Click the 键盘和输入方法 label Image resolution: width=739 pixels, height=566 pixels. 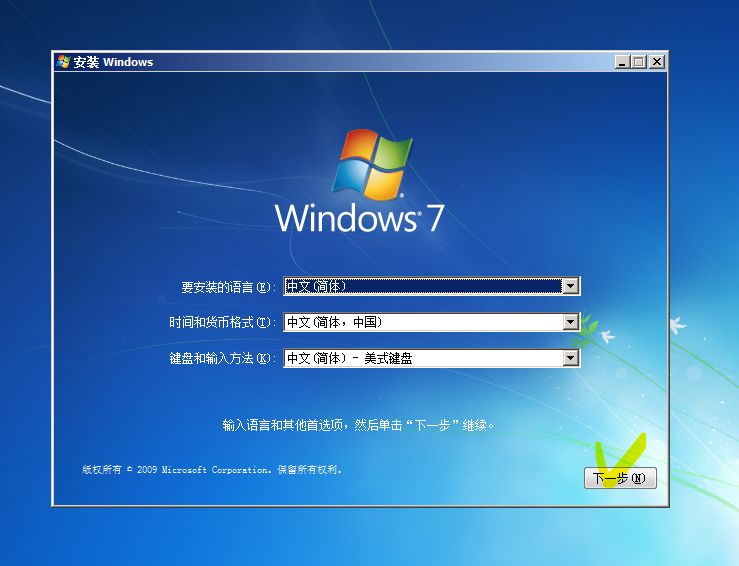click(x=222, y=359)
